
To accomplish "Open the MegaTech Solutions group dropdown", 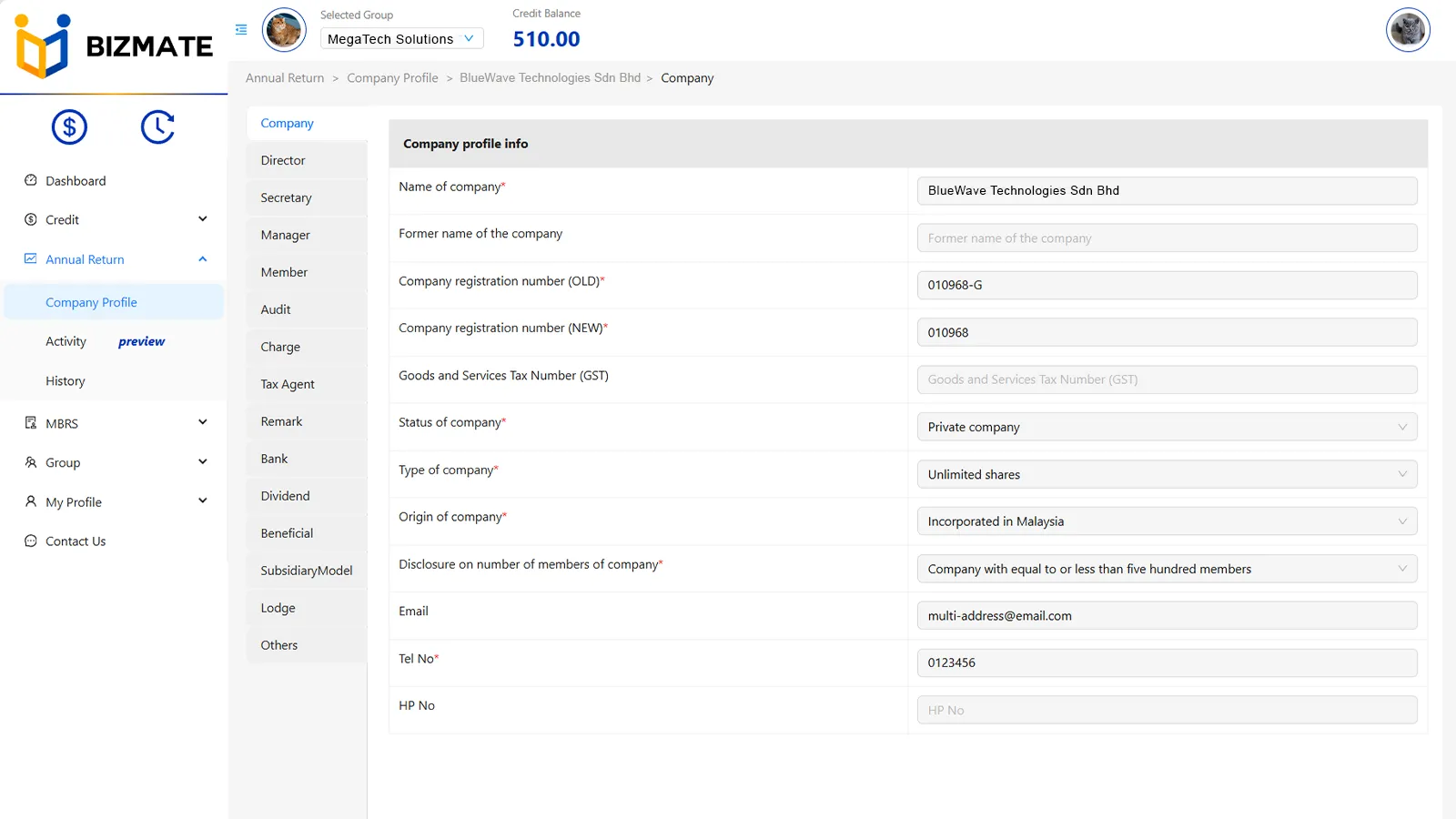I will (x=401, y=38).
